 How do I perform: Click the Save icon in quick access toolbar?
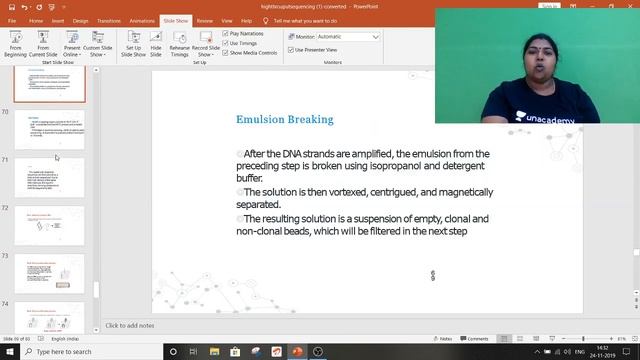pyautogui.click(x=11, y=7)
